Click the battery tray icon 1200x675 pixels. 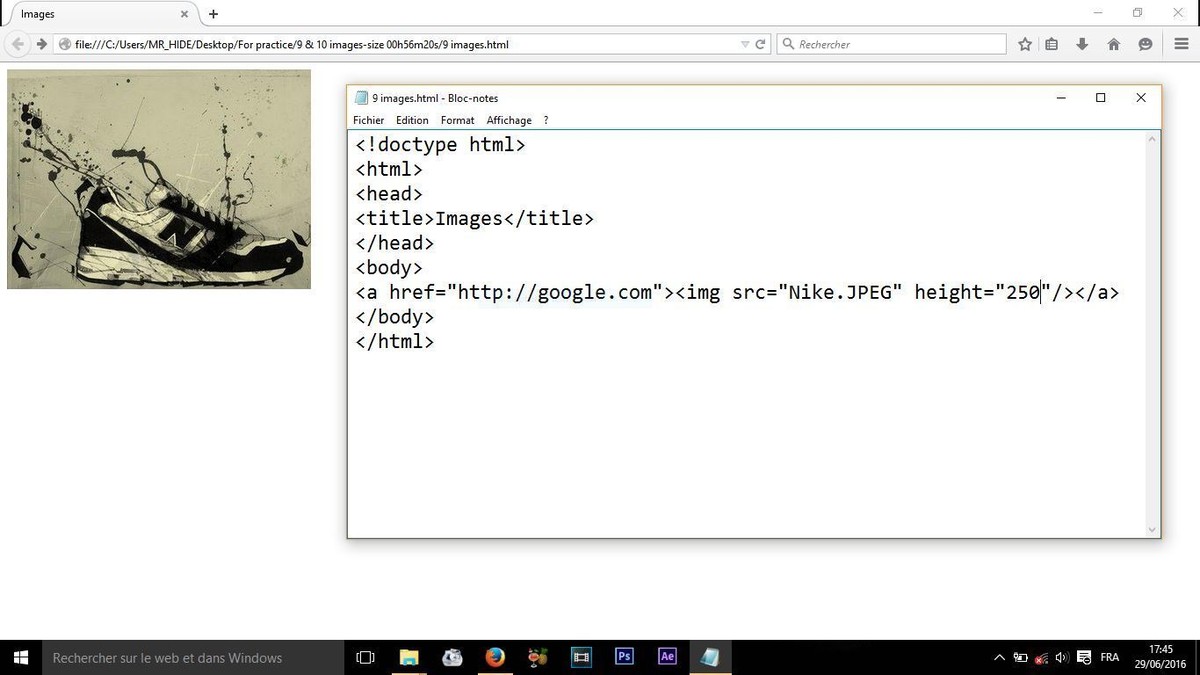click(x=1020, y=657)
